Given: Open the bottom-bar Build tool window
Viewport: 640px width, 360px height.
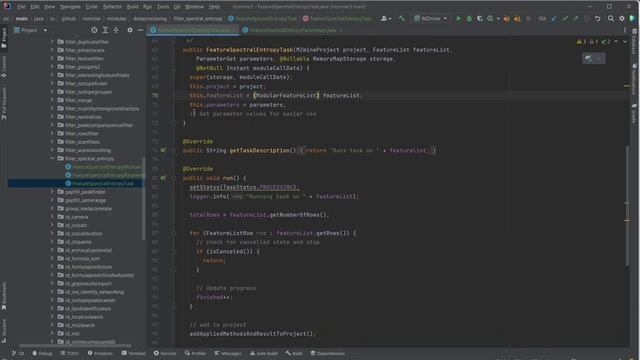Looking at the screenshot, I should click(294, 353).
